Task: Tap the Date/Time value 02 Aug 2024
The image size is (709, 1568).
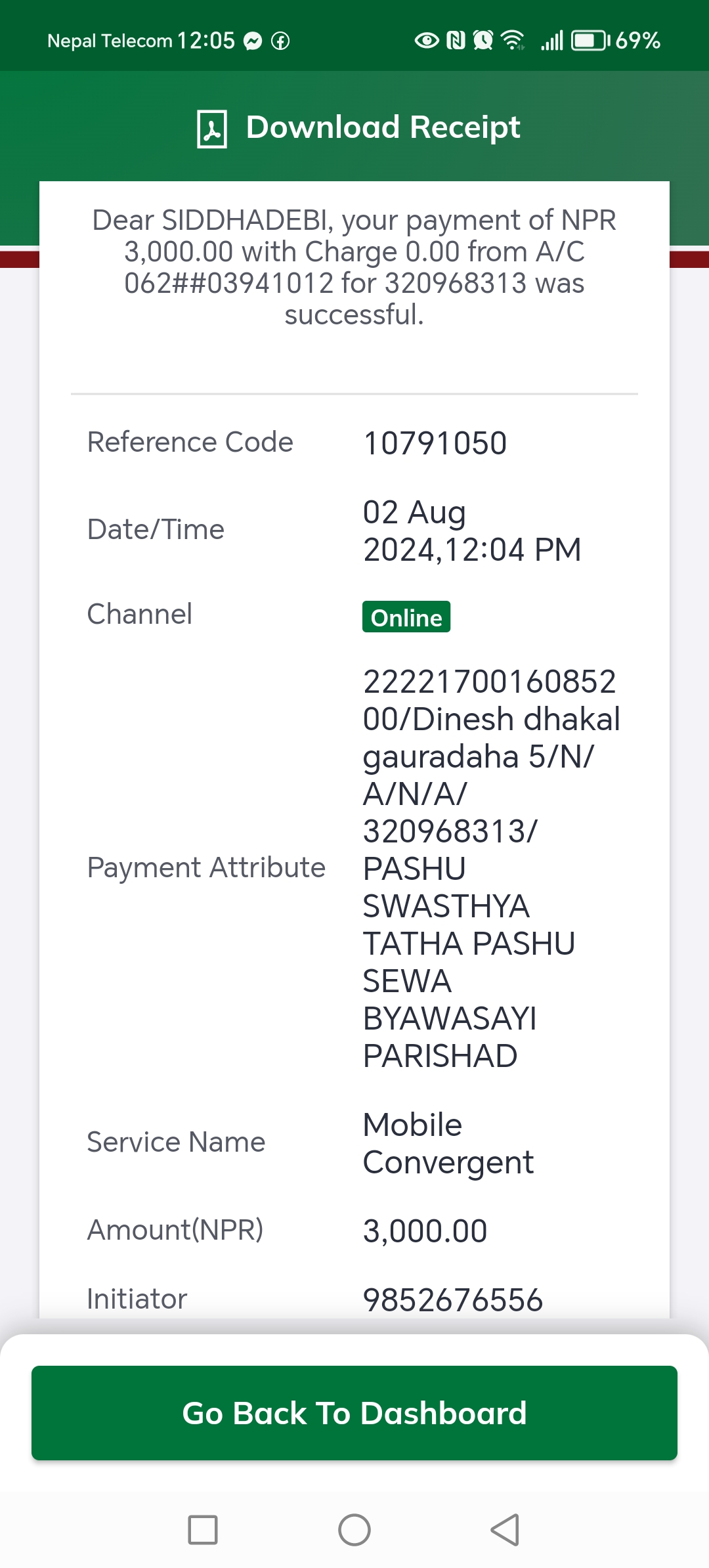Action: pyautogui.click(x=472, y=531)
